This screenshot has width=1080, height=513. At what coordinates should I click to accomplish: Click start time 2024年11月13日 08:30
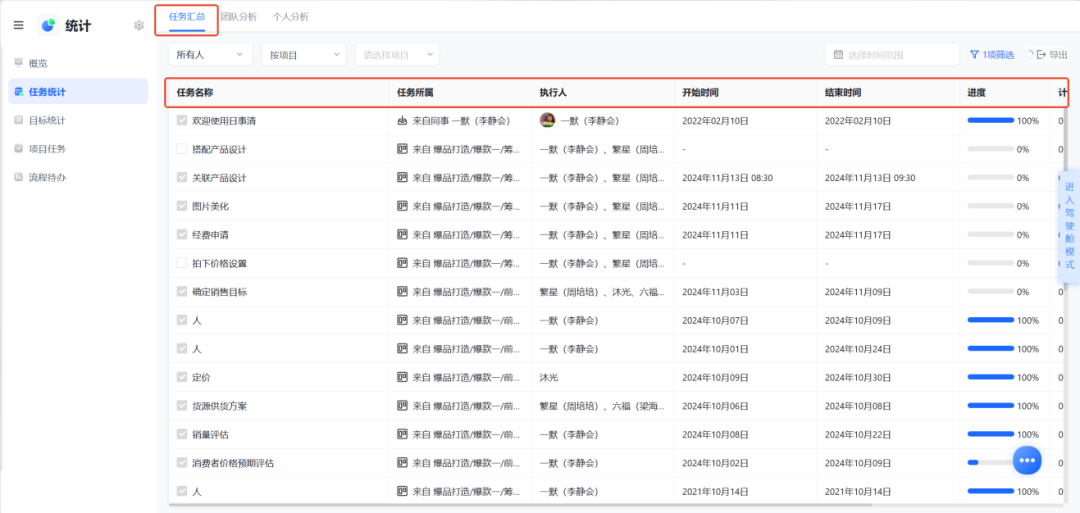point(727,178)
